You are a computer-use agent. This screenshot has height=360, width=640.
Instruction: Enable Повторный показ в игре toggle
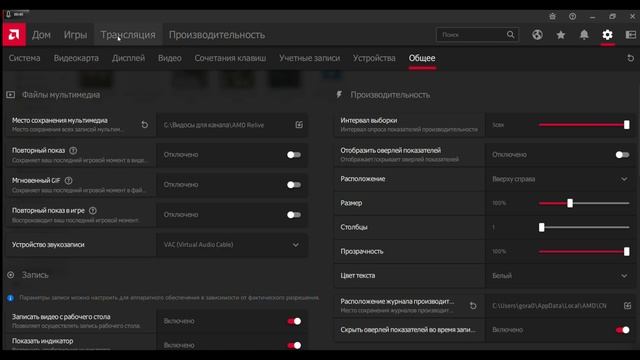click(294, 215)
